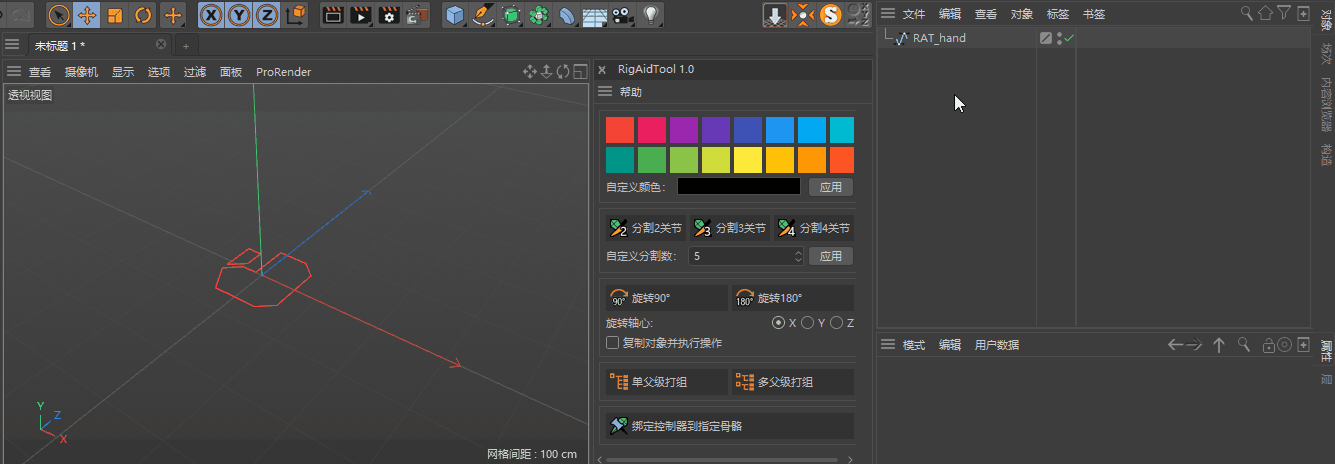The image size is (1335, 464).
Task: Open the viewport 显示 menu
Action: tap(123, 72)
